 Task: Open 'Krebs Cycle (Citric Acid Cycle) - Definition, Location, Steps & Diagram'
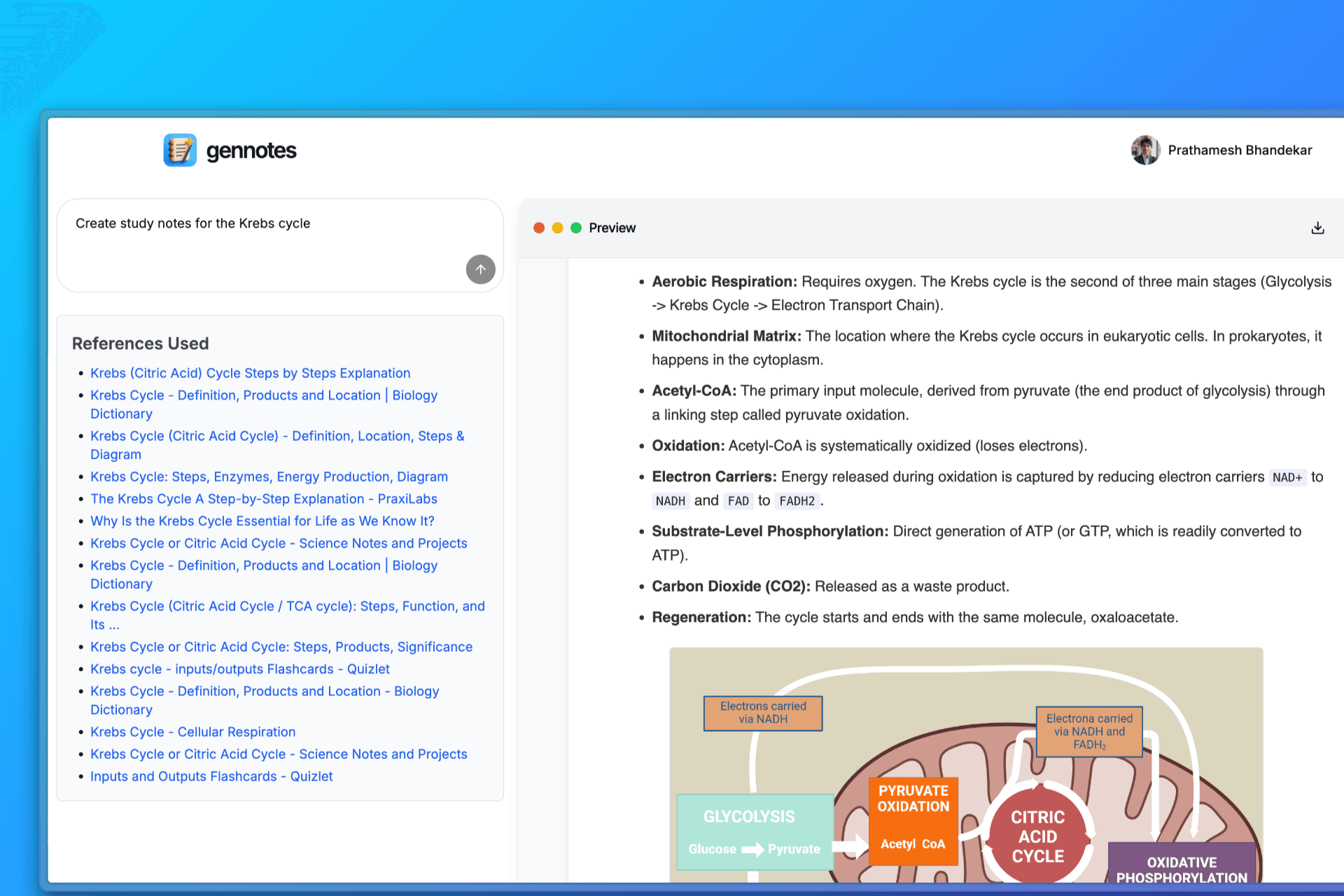pos(277,445)
